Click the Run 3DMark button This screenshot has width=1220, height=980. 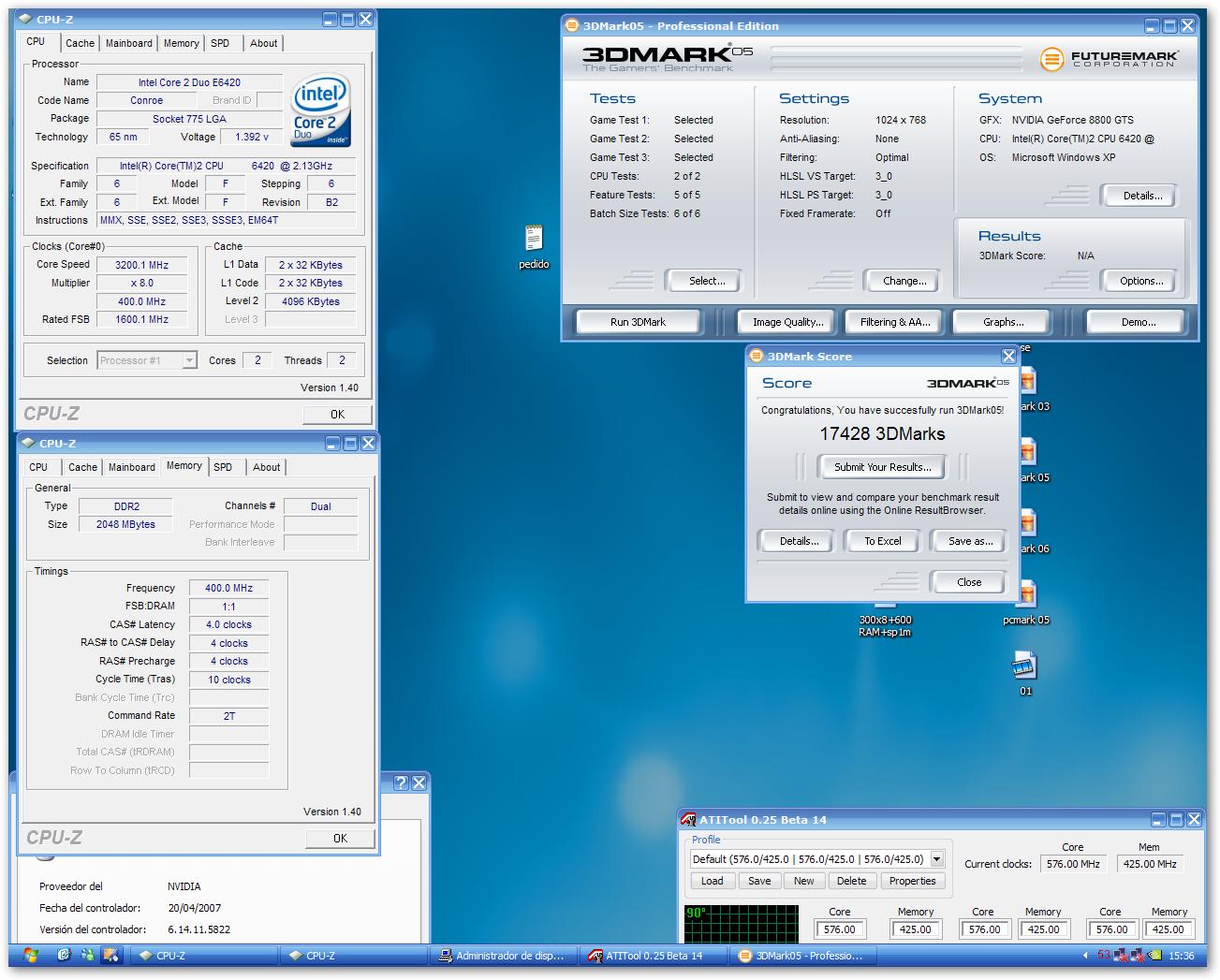tap(638, 322)
